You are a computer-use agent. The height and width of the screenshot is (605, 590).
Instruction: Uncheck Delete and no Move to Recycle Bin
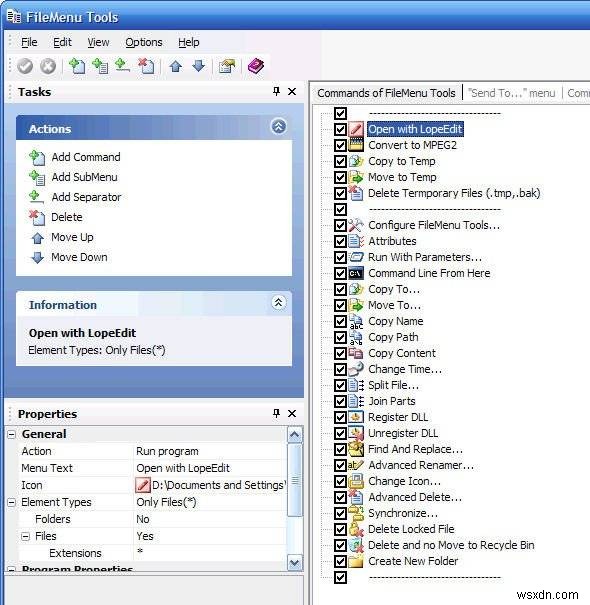click(340, 545)
